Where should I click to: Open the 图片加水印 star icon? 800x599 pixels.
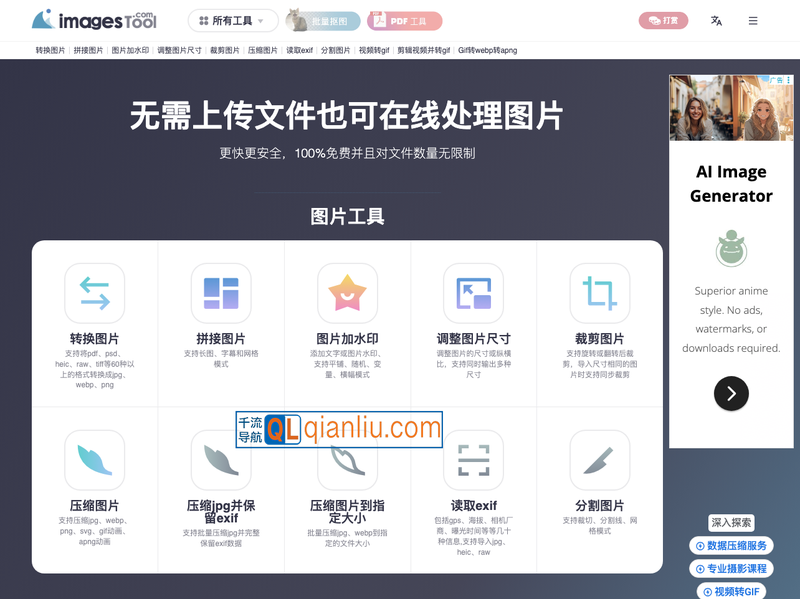point(346,294)
